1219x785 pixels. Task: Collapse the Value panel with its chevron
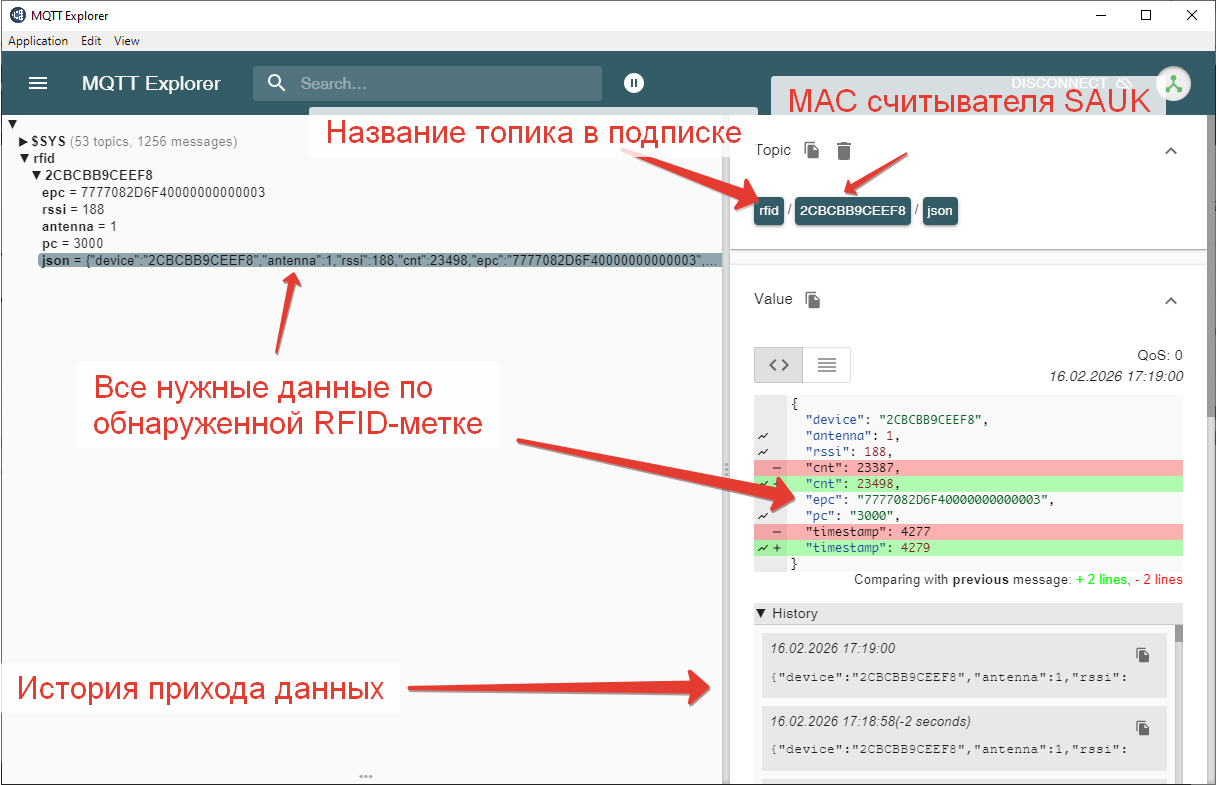point(1170,301)
